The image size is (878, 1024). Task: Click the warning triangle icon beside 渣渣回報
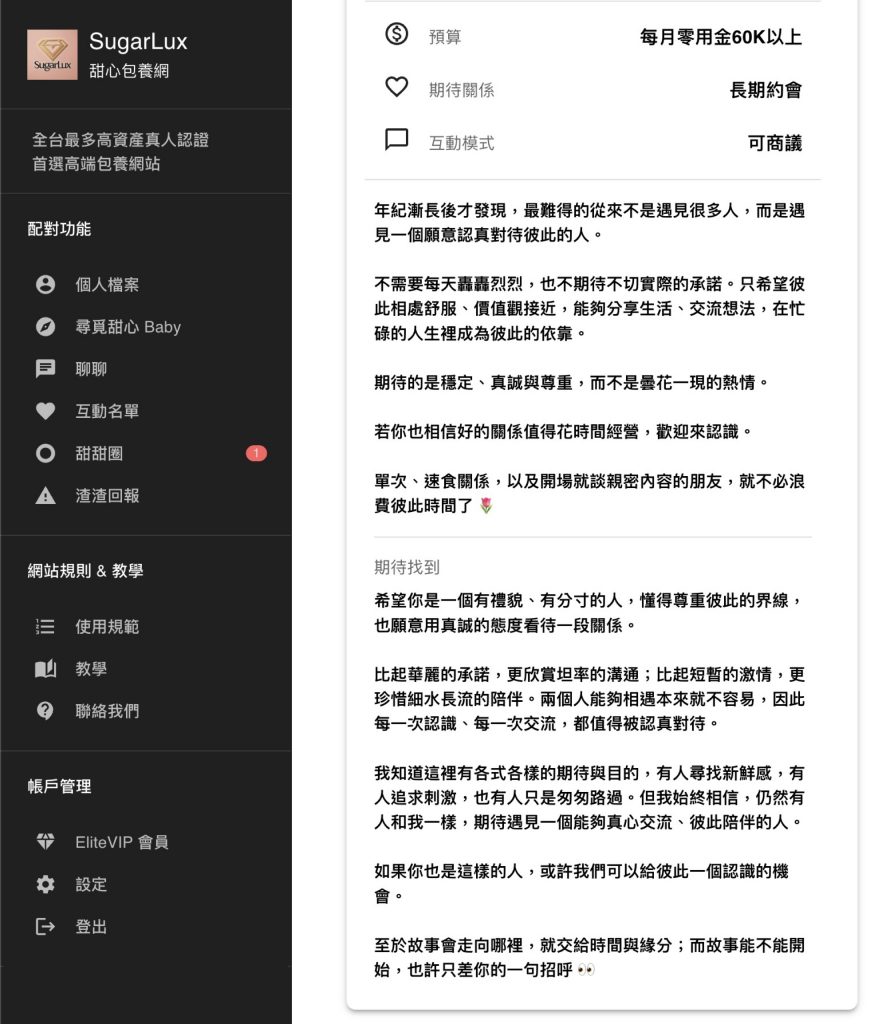pyautogui.click(x=45, y=496)
